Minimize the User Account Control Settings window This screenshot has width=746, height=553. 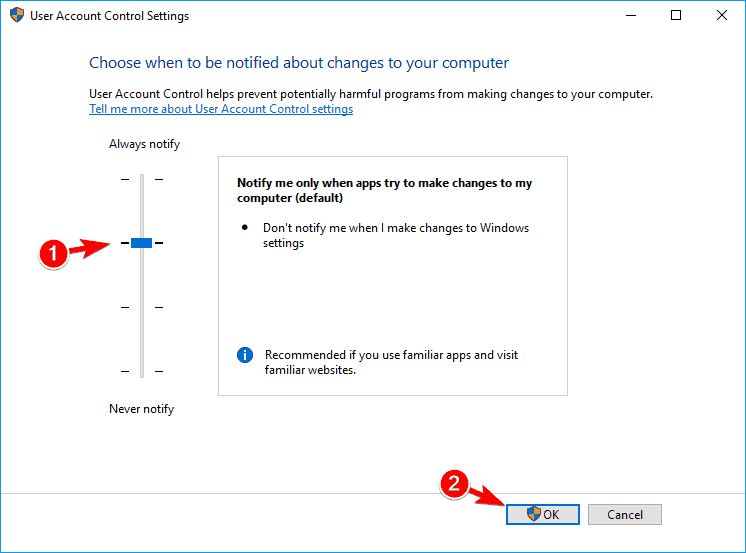tap(631, 15)
